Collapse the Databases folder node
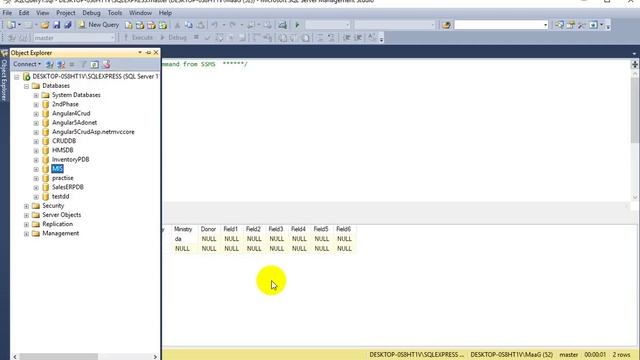640x360 pixels. point(26,86)
